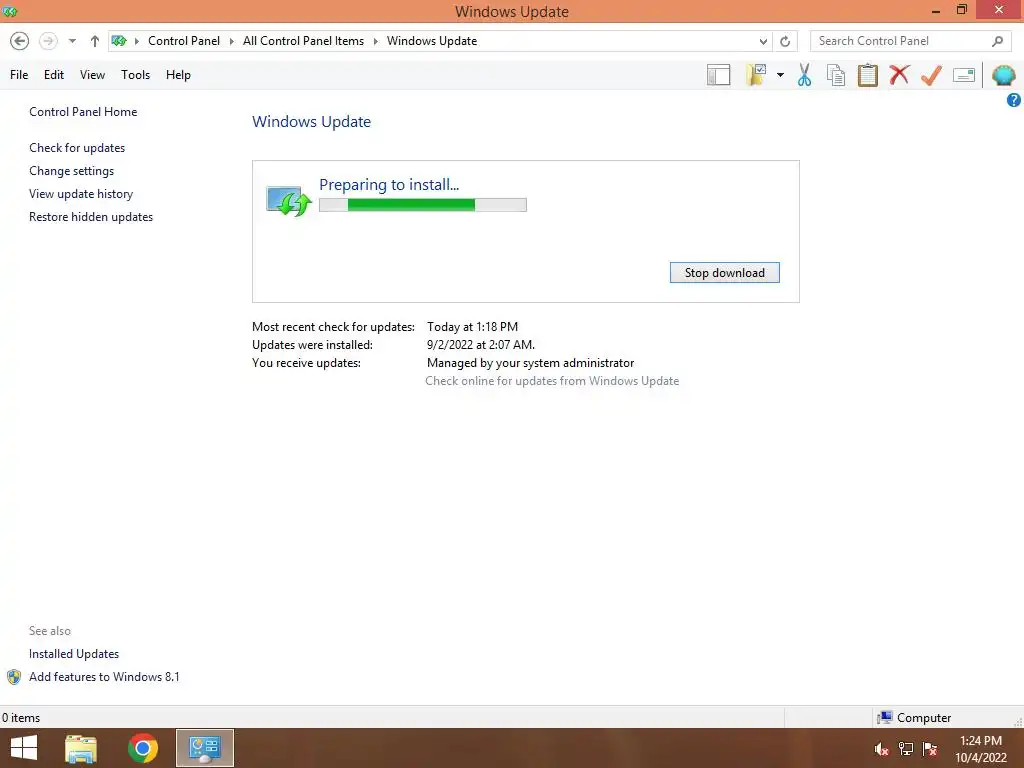Viewport: 1024px width, 768px height.
Task: Click the Paste clipboard icon
Action: [867, 75]
